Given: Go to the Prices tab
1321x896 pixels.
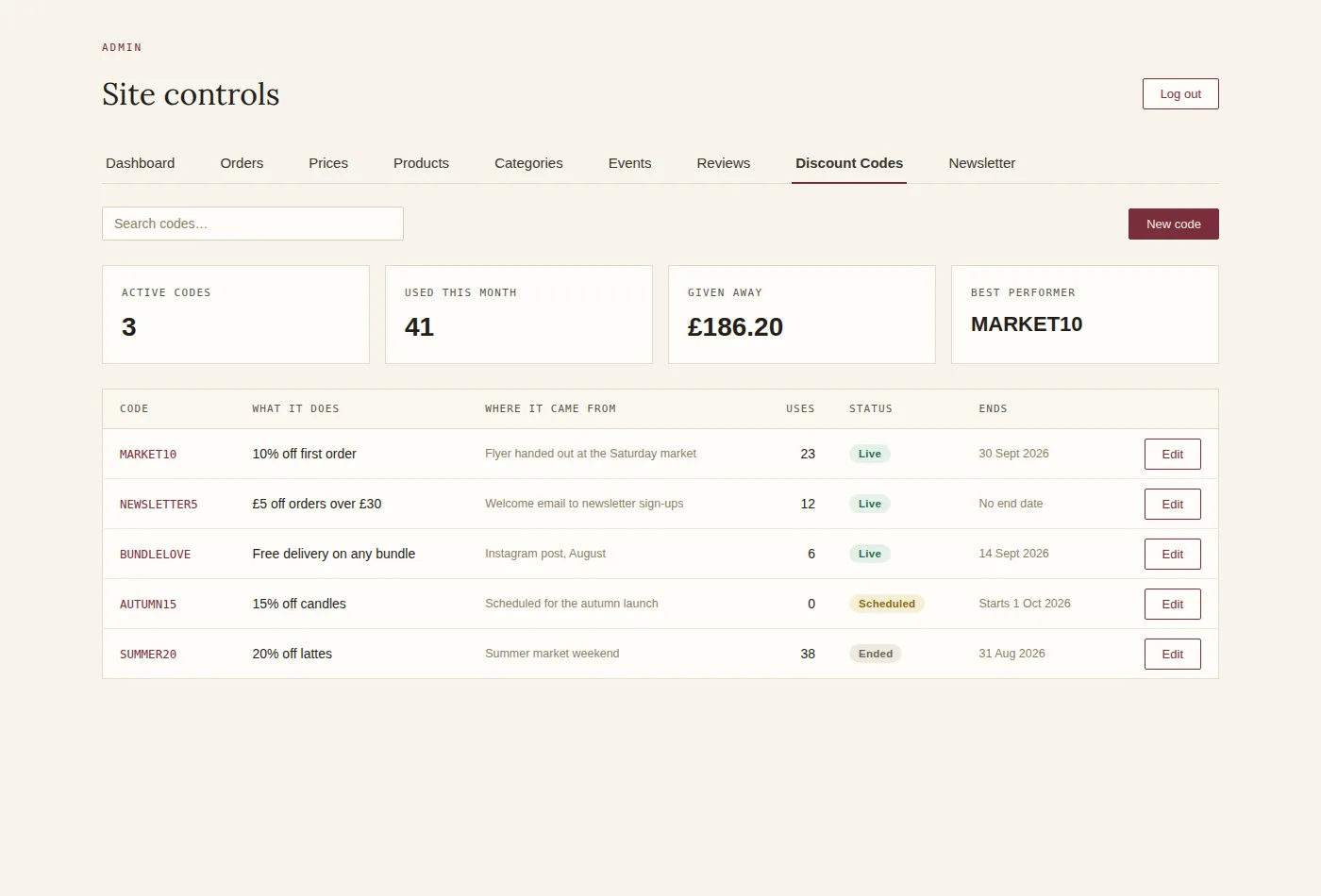Looking at the screenshot, I should pos(328,163).
